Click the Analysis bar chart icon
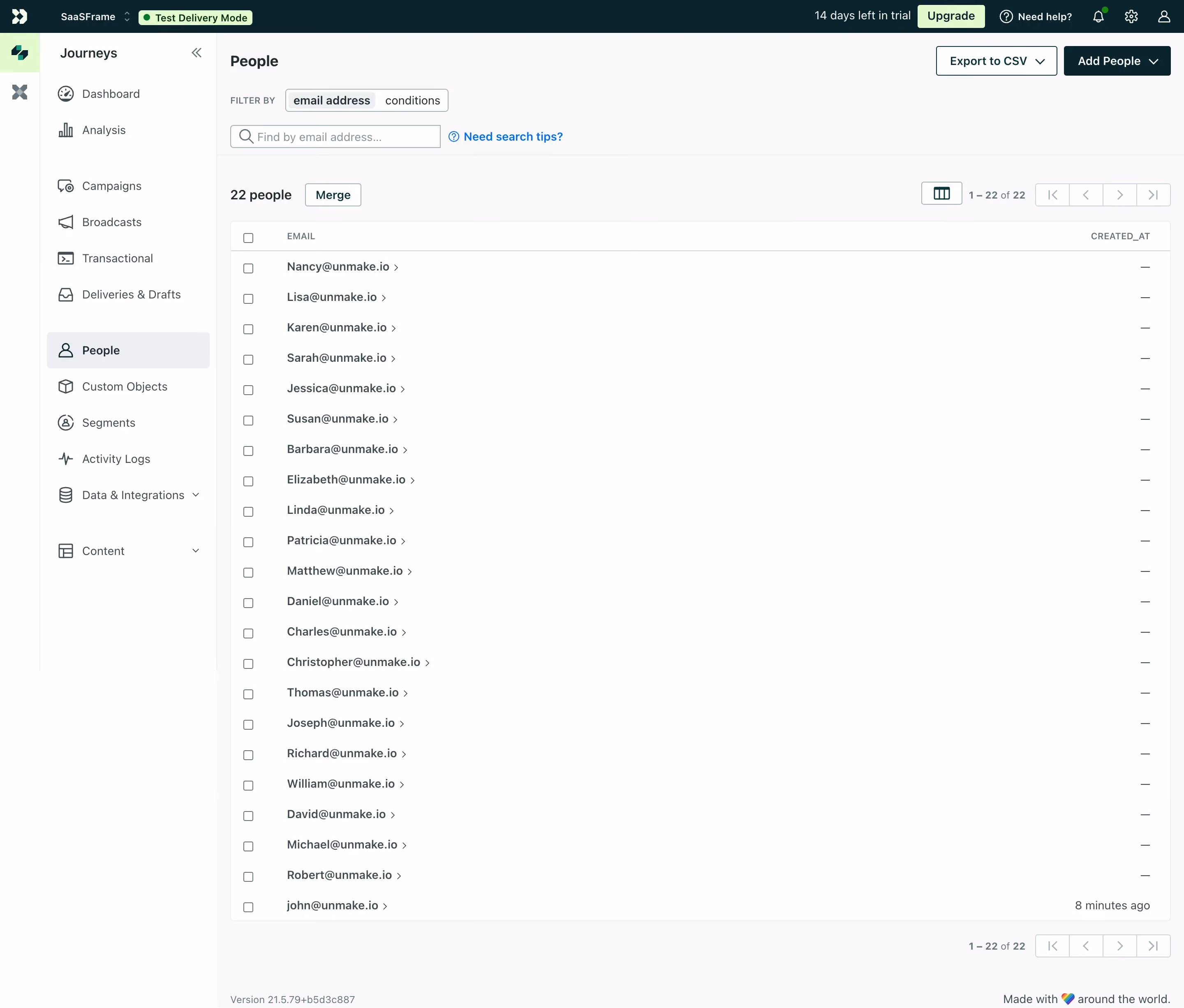This screenshot has width=1184, height=1008. pyautogui.click(x=66, y=130)
